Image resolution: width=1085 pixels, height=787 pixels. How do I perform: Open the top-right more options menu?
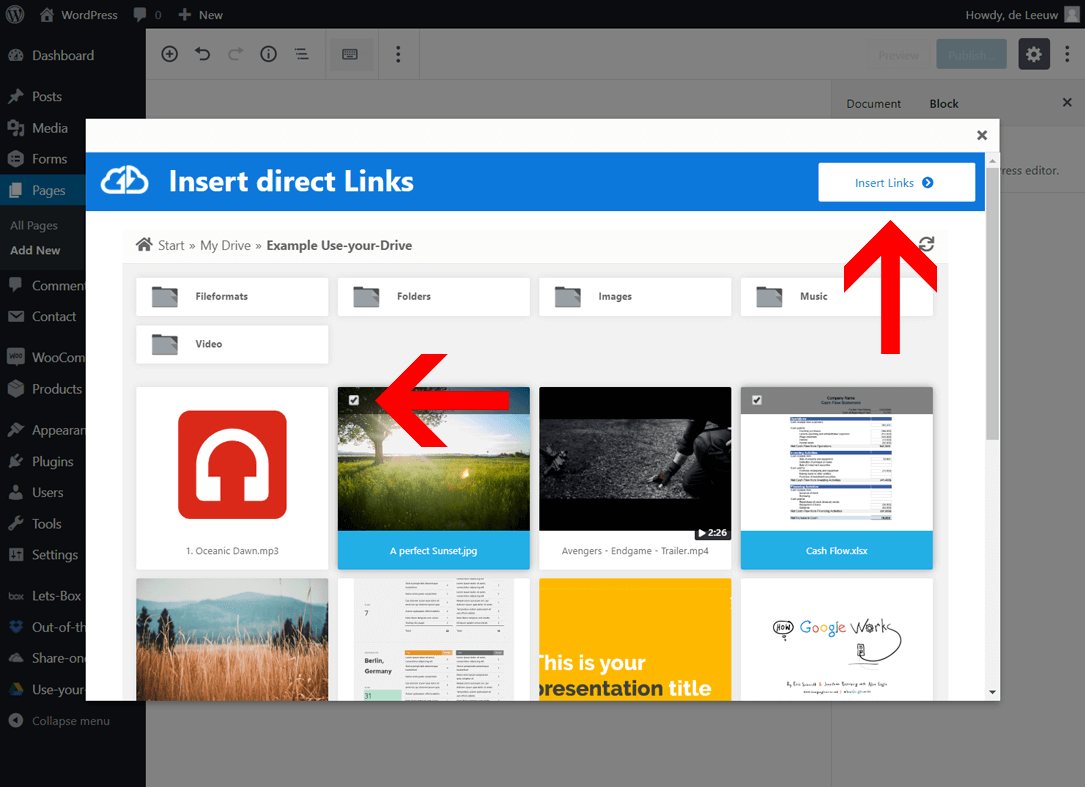tap(1067, 54)
